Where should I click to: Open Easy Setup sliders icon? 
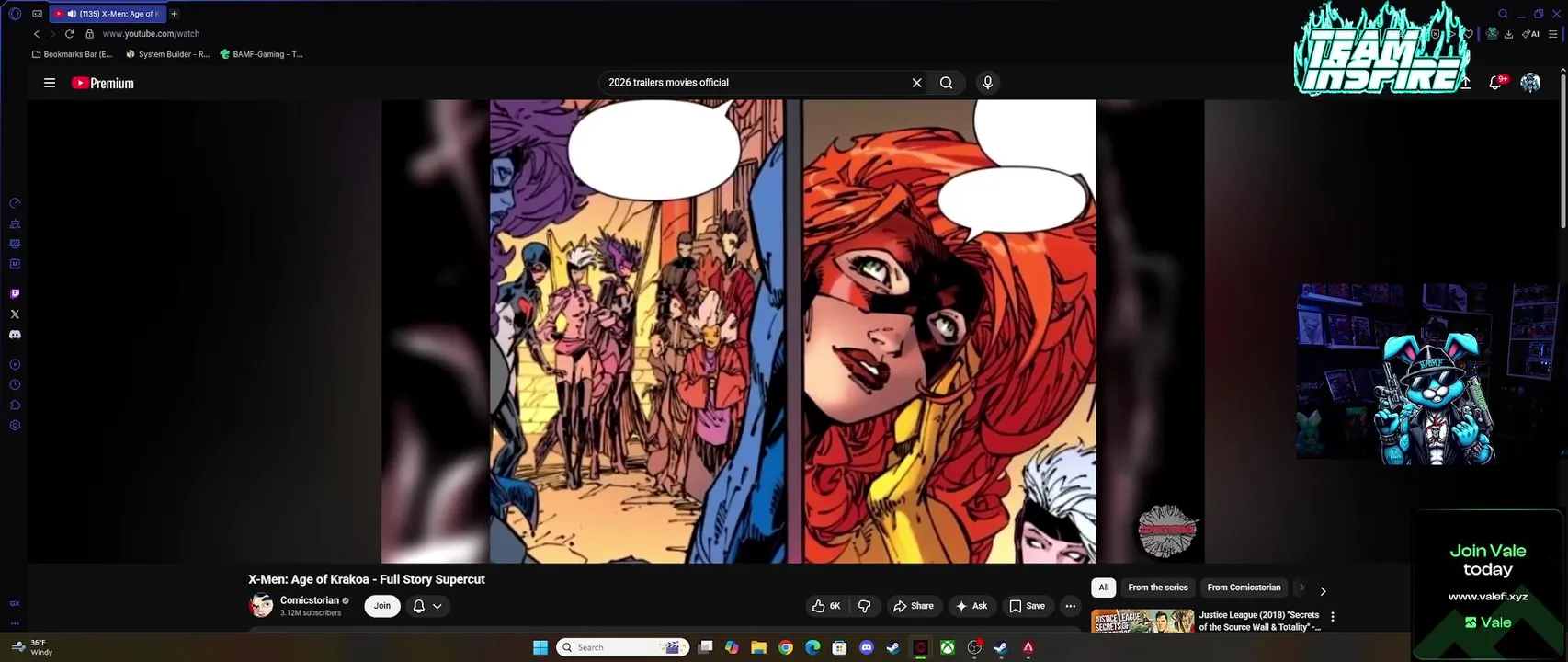pos(1553,34)
